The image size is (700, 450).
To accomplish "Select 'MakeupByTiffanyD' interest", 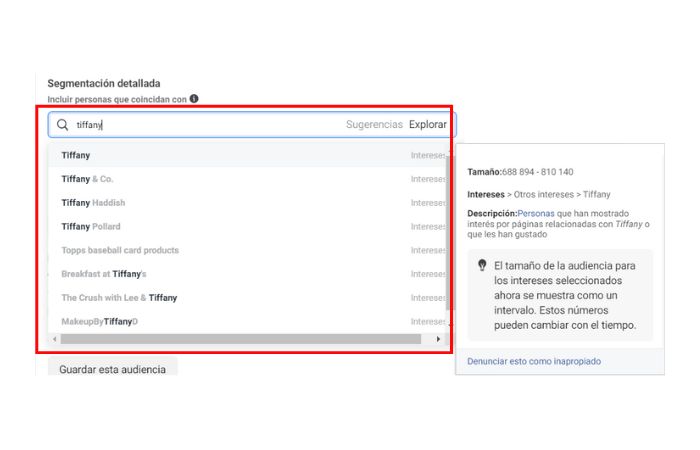I will (x=247, y=321).
